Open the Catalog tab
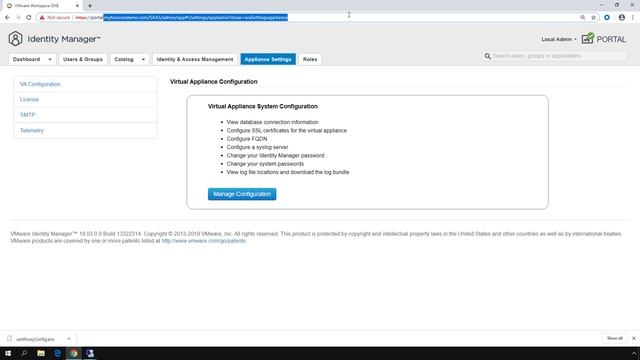This screenshot has height=360, width=640. tap(124, 59)
